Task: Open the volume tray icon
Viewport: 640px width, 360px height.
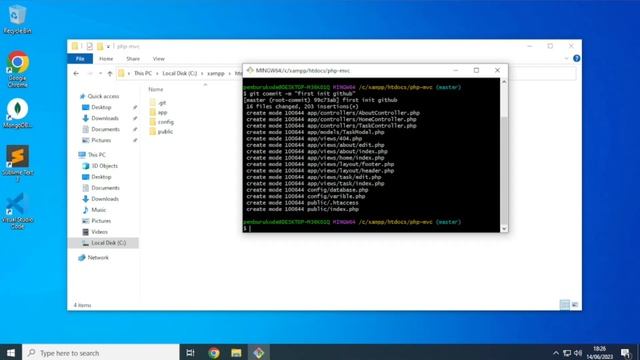Action: coord(578,353)
